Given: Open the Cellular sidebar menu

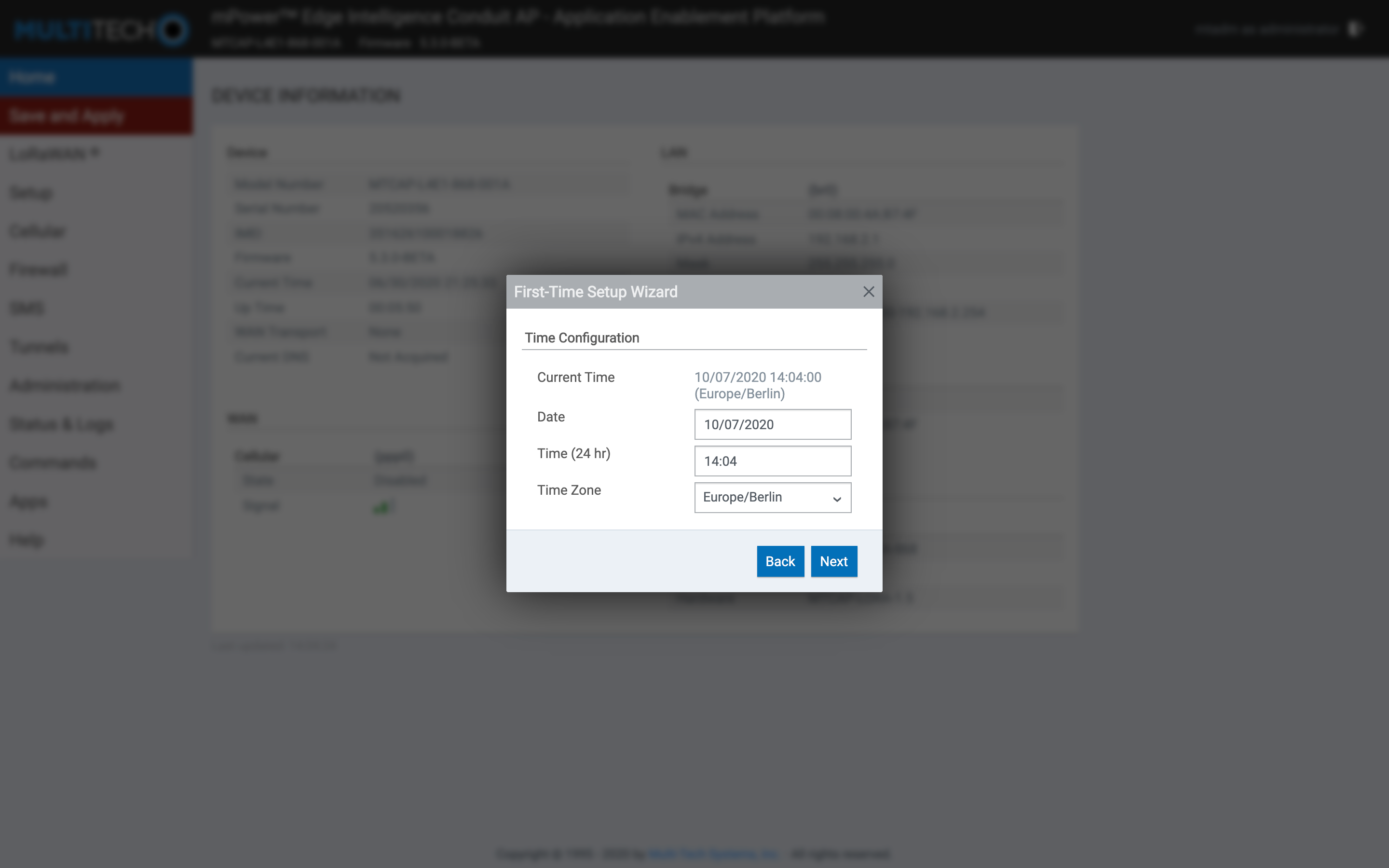Looking at the screenshot, I should click(x=38, y=231).
